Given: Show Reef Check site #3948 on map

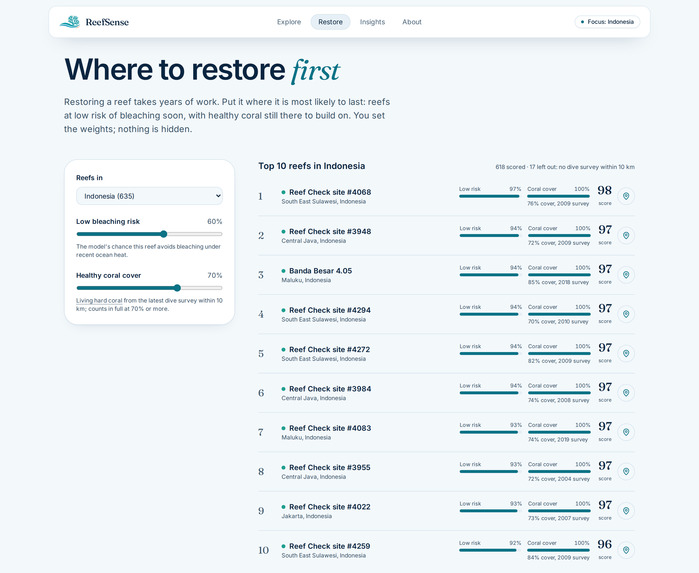Looking at the screenshot, I should tap(626, 235).
